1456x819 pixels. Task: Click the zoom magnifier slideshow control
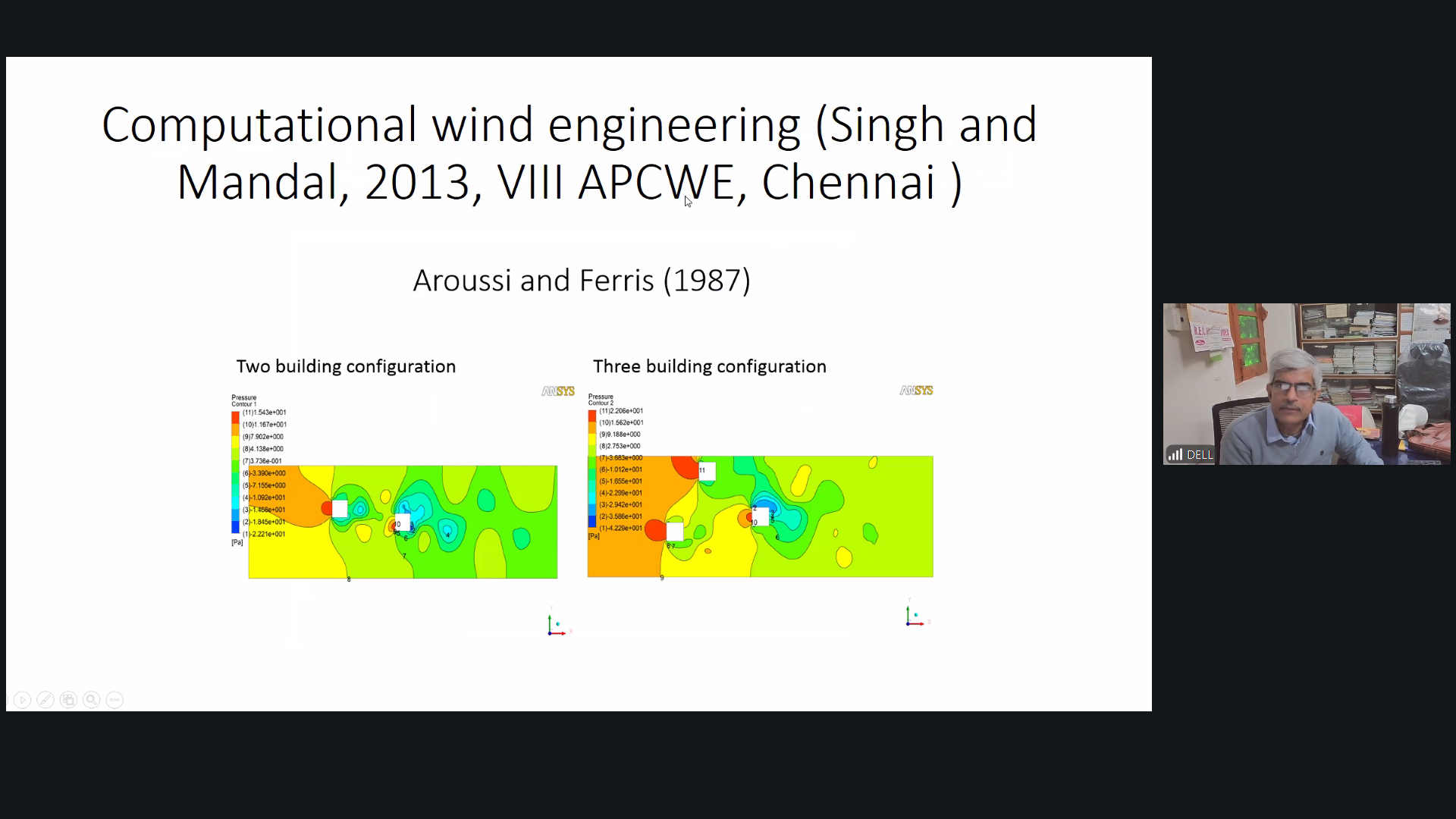(91, 700)
